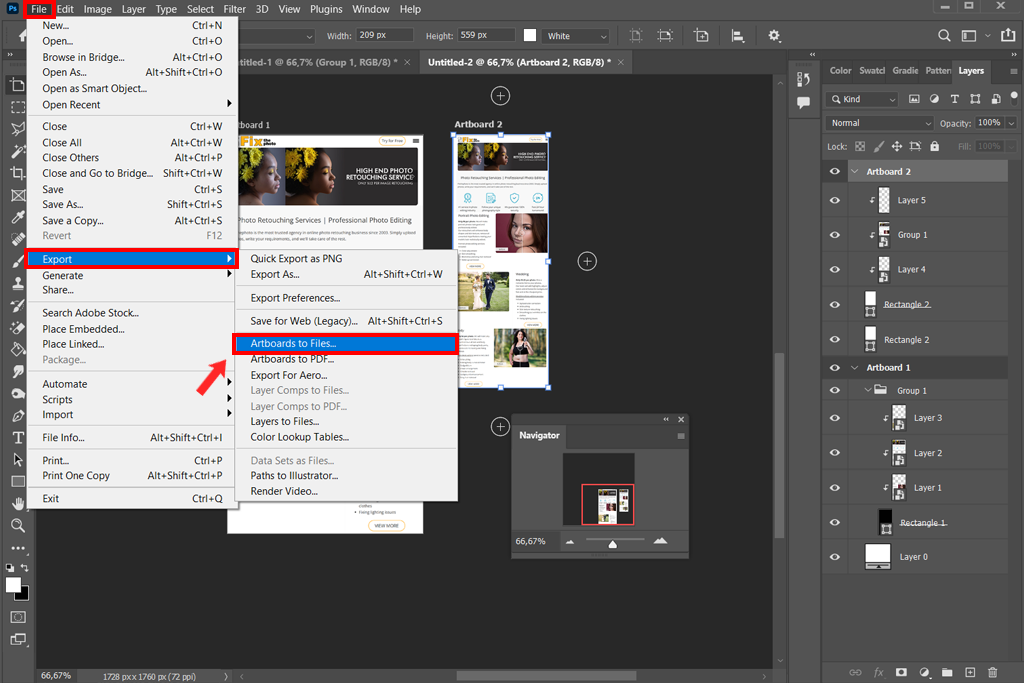
Task: Collapse the Group 1 folder under Artboard 1
Action: click(x=868, y=390)
